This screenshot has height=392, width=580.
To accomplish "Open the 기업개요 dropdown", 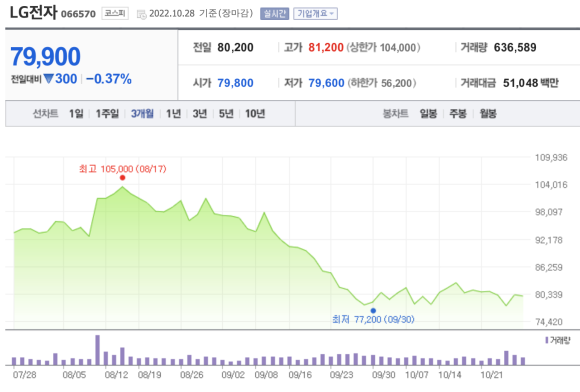I will tap(316, 14).
